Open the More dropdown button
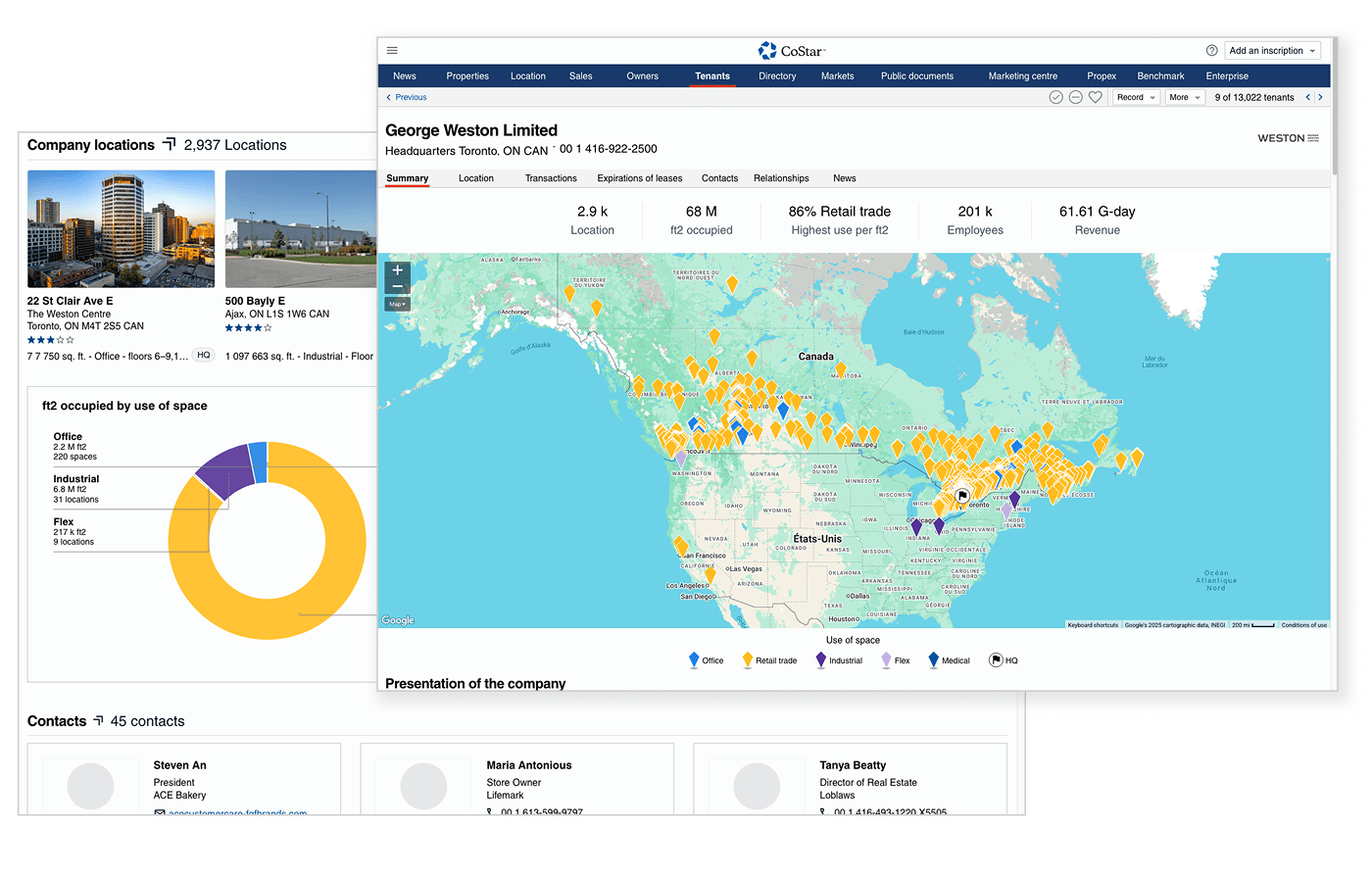 [1184, 97]
